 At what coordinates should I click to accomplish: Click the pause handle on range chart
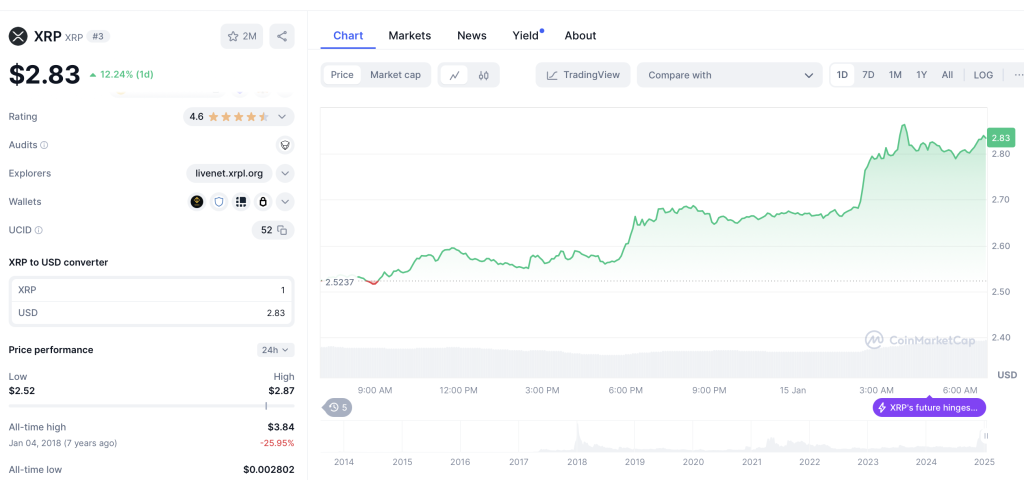pos(986,436)
